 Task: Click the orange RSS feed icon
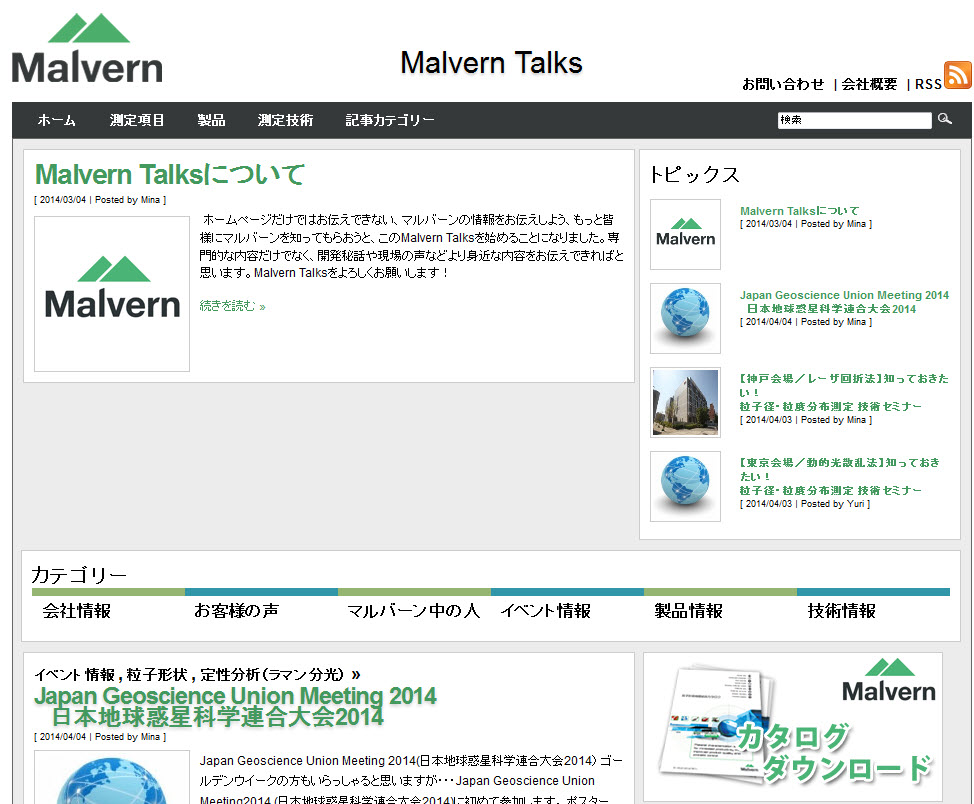click(x=957, y=75)
